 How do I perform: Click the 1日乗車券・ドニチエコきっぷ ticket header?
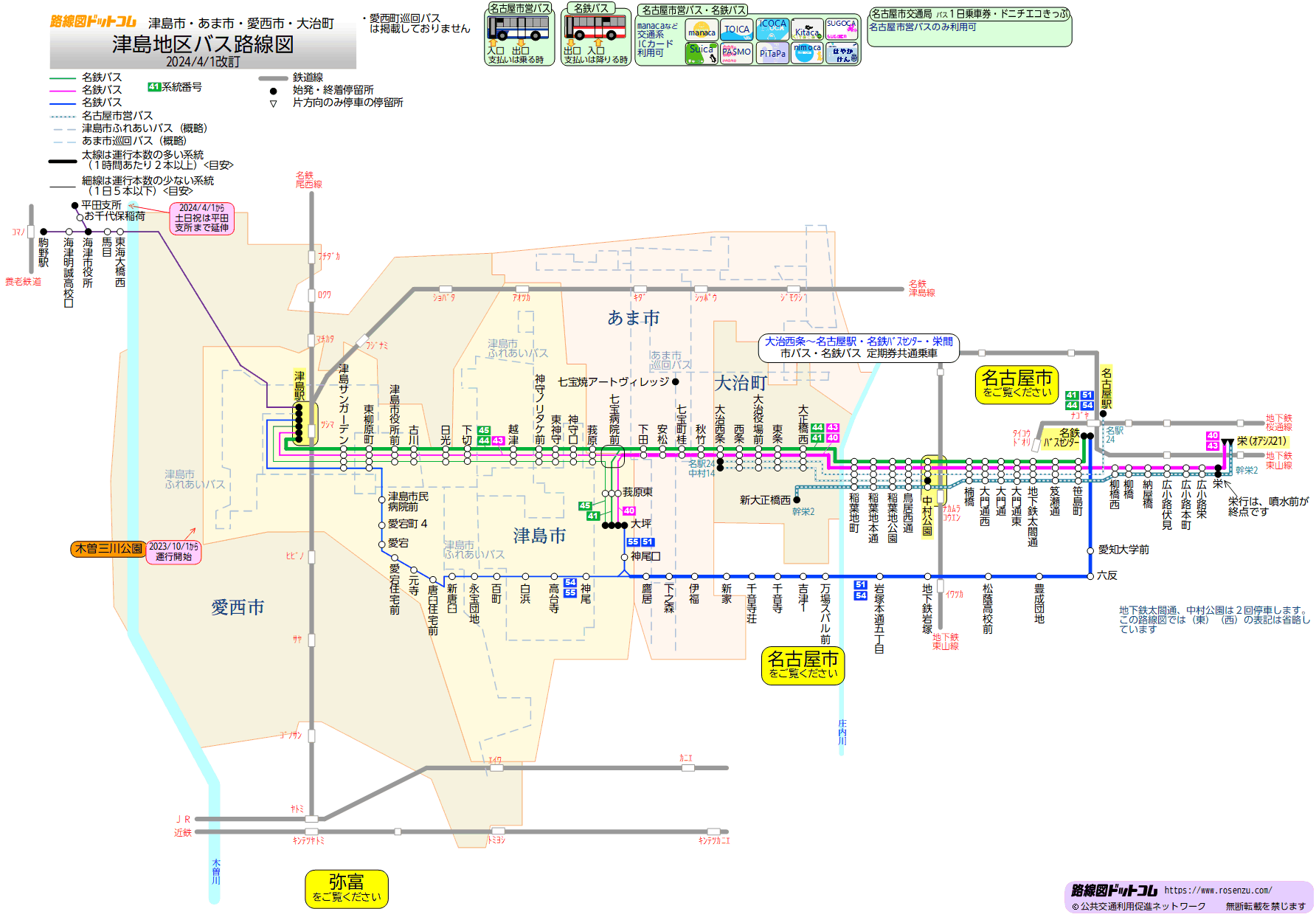[969, 14]
